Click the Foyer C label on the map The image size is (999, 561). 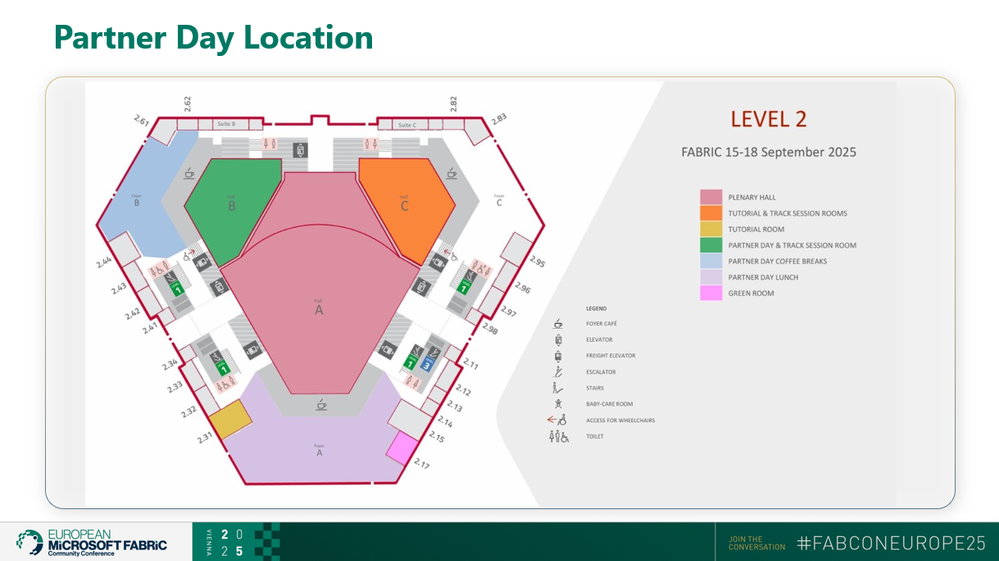click(499, 201)
